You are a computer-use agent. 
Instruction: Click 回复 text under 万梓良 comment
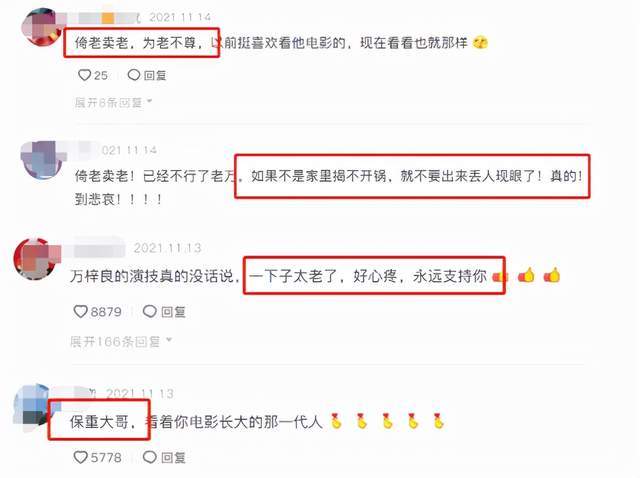(173, 312)
